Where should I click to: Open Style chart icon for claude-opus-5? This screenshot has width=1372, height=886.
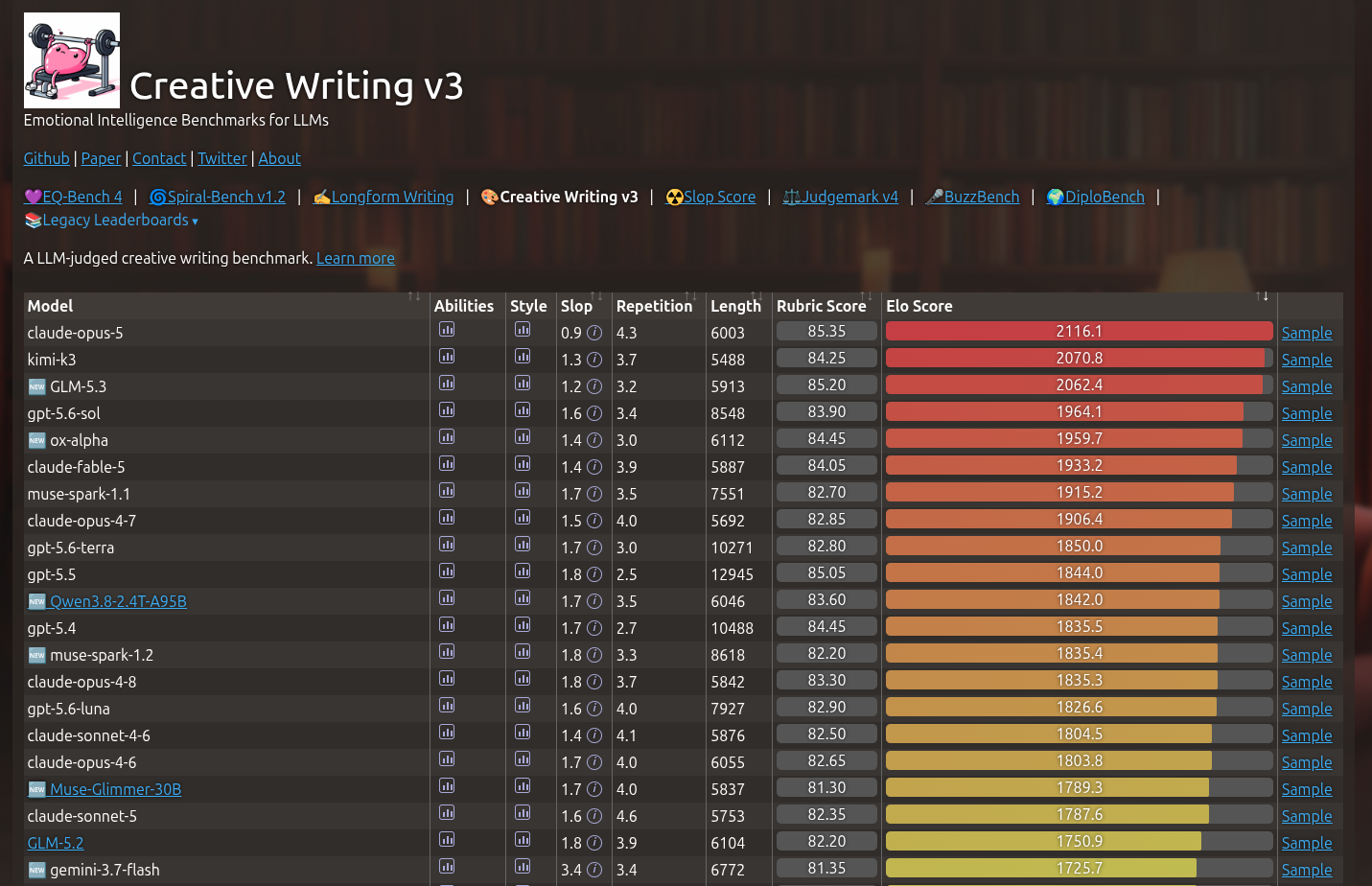(x=523, y=330)
